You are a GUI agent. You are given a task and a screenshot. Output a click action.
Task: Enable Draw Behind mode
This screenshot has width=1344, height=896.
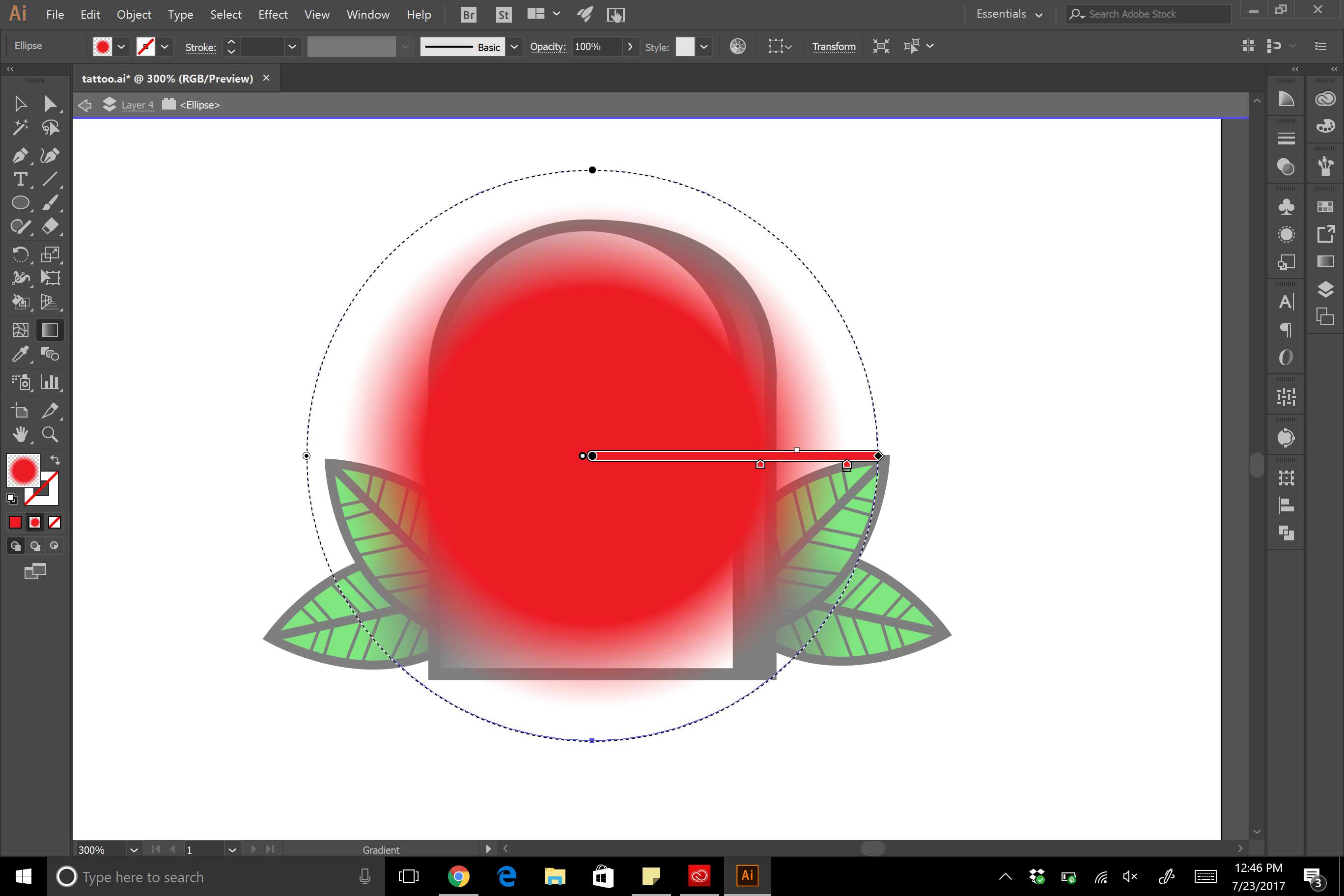coord(35,546)
